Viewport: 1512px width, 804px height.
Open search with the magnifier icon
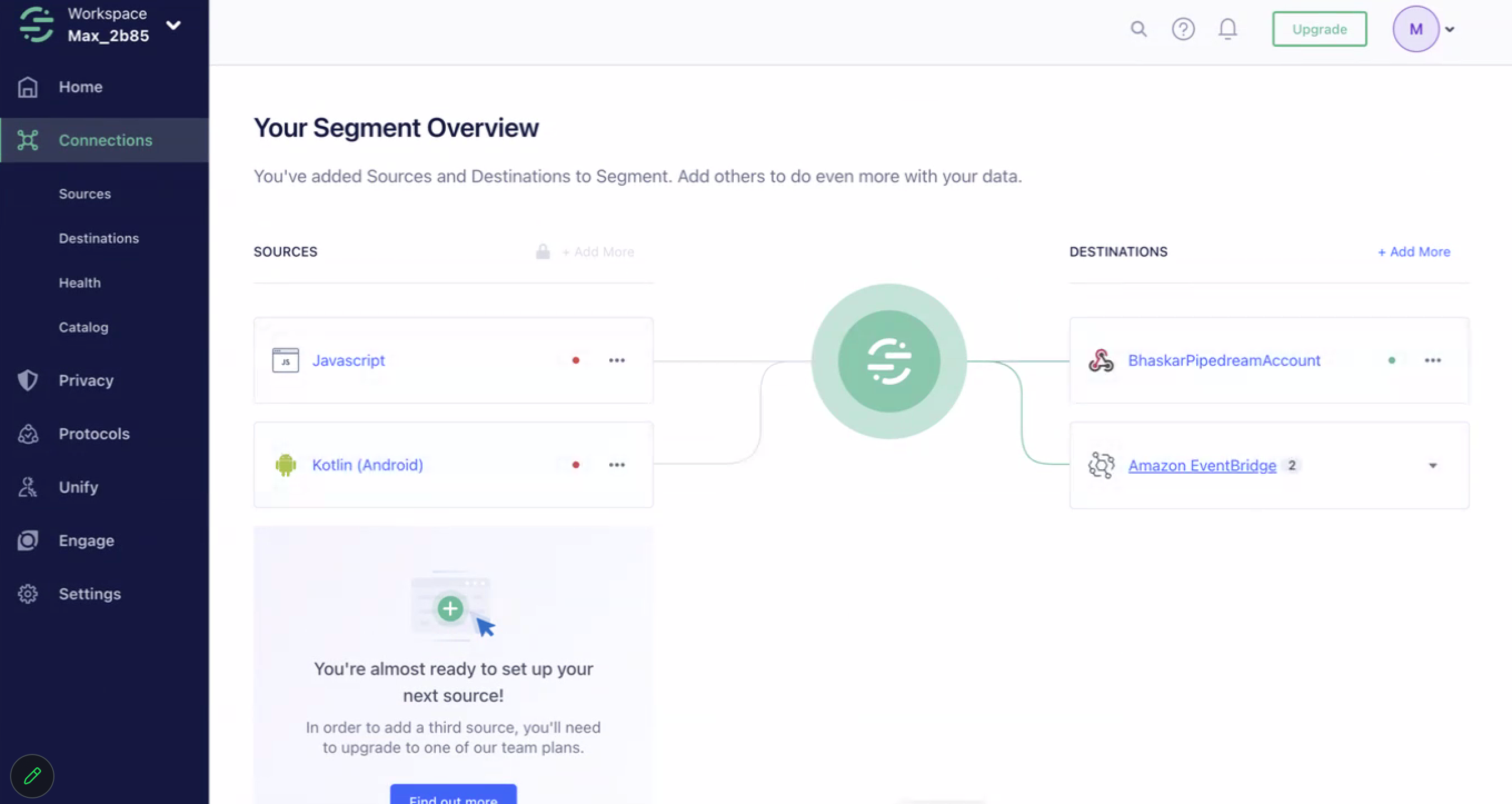pos(1138,29)
